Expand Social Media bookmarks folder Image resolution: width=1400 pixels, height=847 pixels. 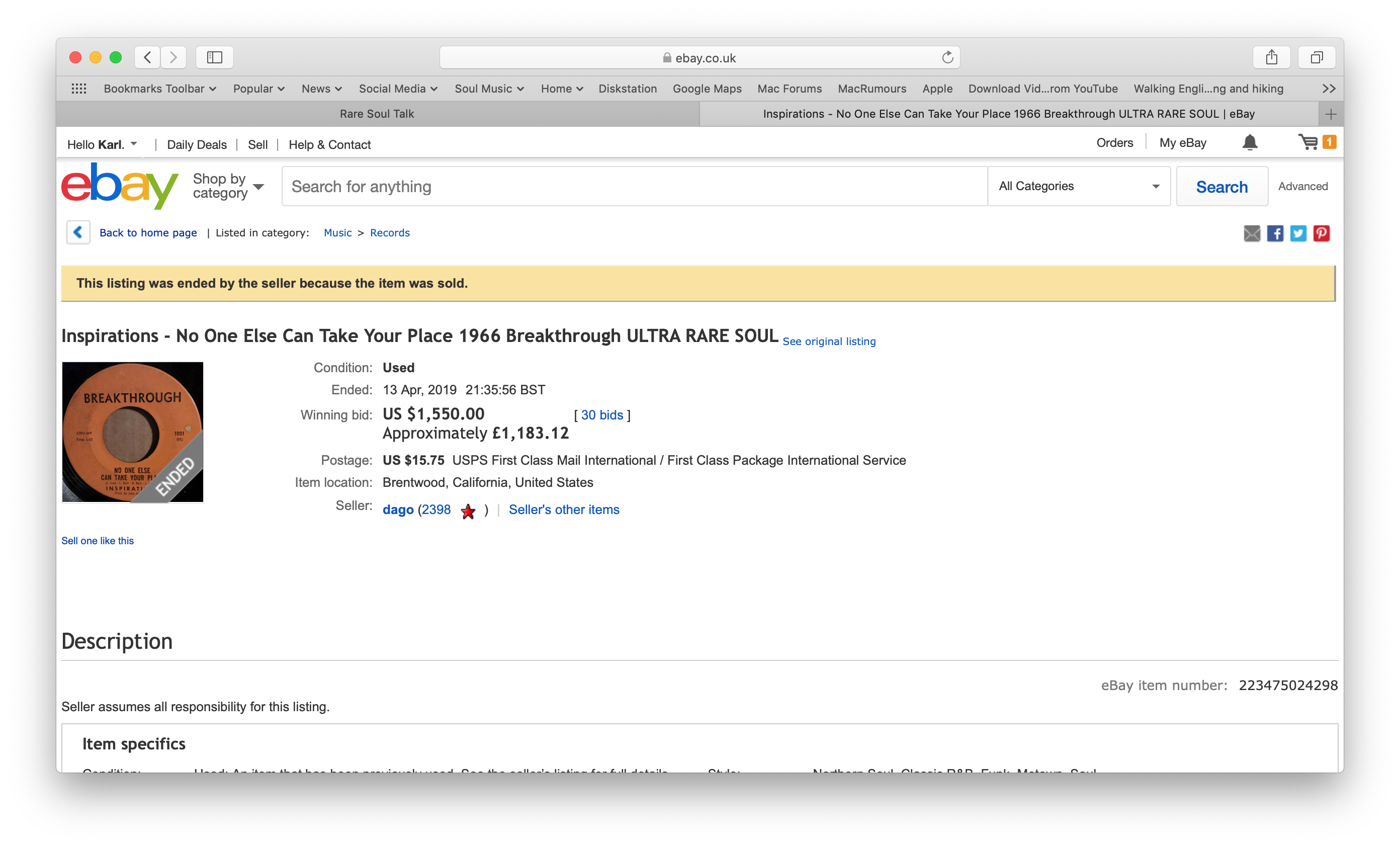[x=398, y=89]
